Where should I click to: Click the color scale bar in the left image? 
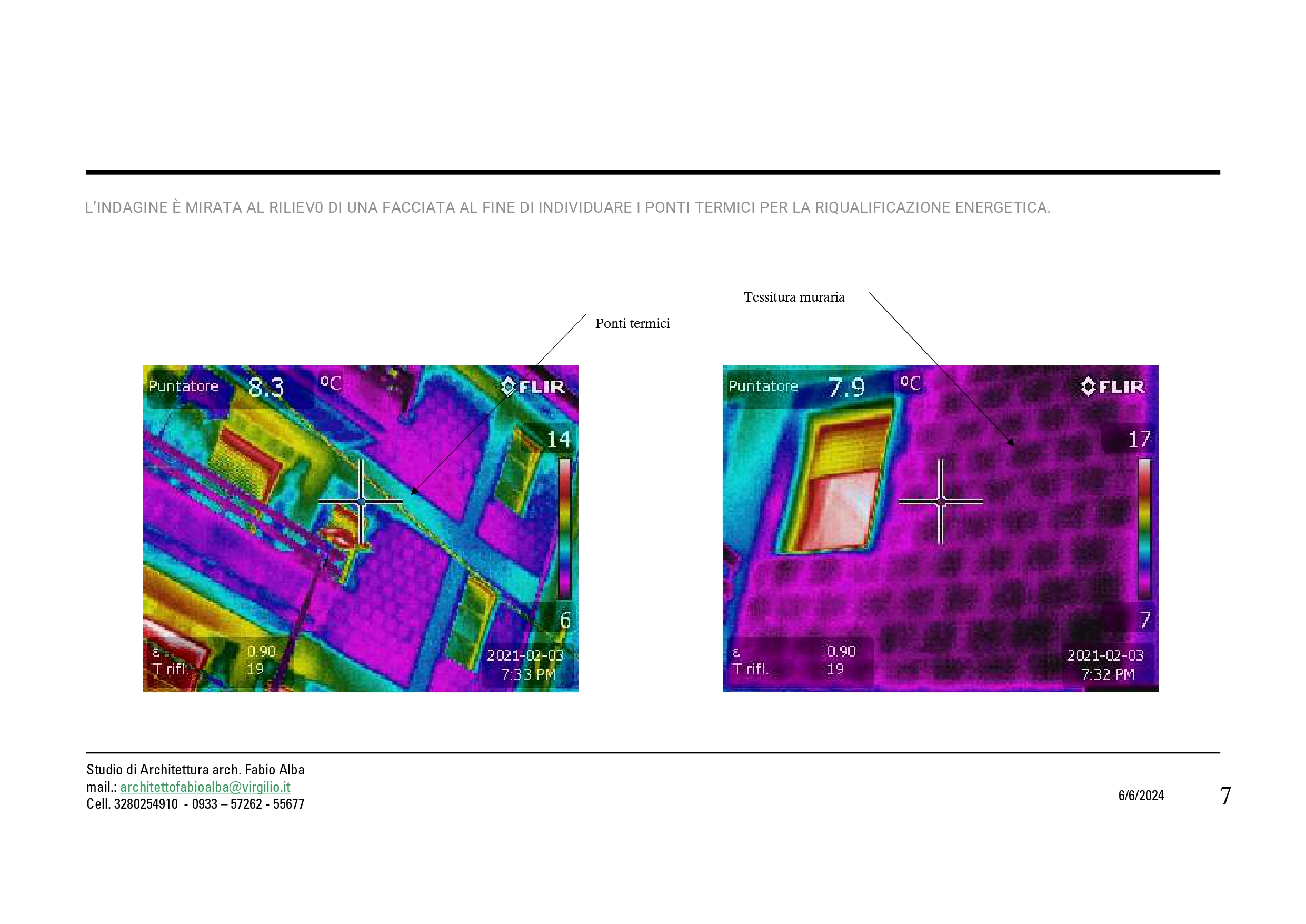coord(565,529)
